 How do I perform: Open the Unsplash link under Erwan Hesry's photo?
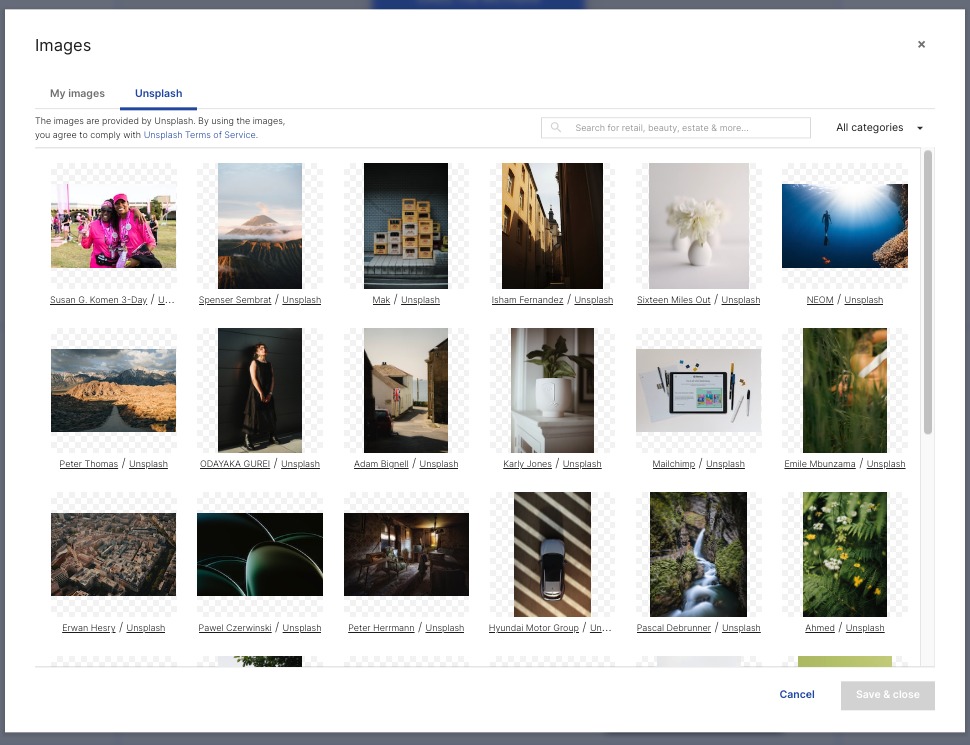145,628
